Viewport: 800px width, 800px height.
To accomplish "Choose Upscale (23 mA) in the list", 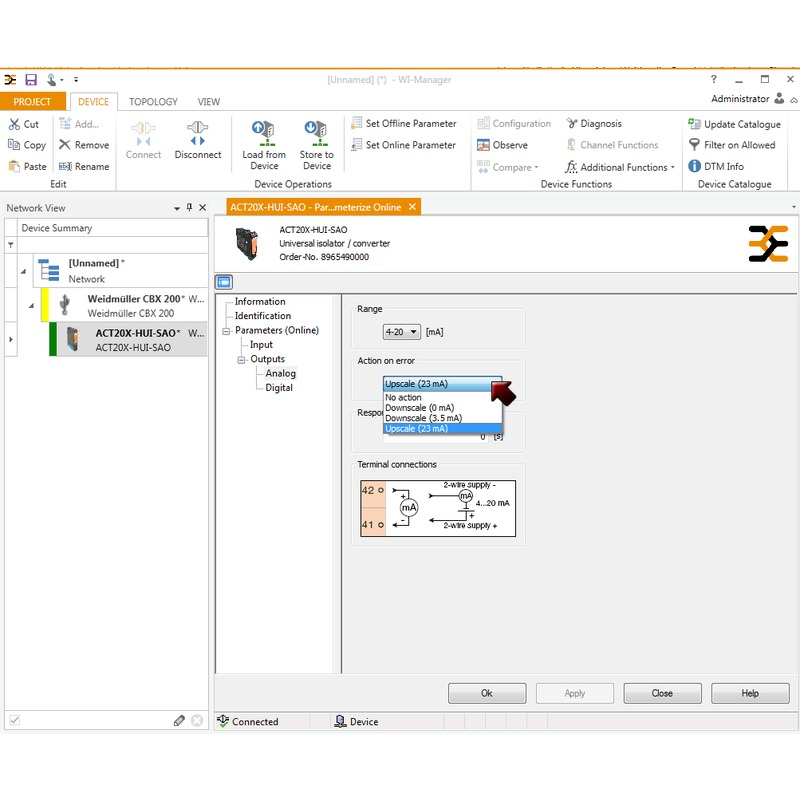I will (x=442, y=429).
